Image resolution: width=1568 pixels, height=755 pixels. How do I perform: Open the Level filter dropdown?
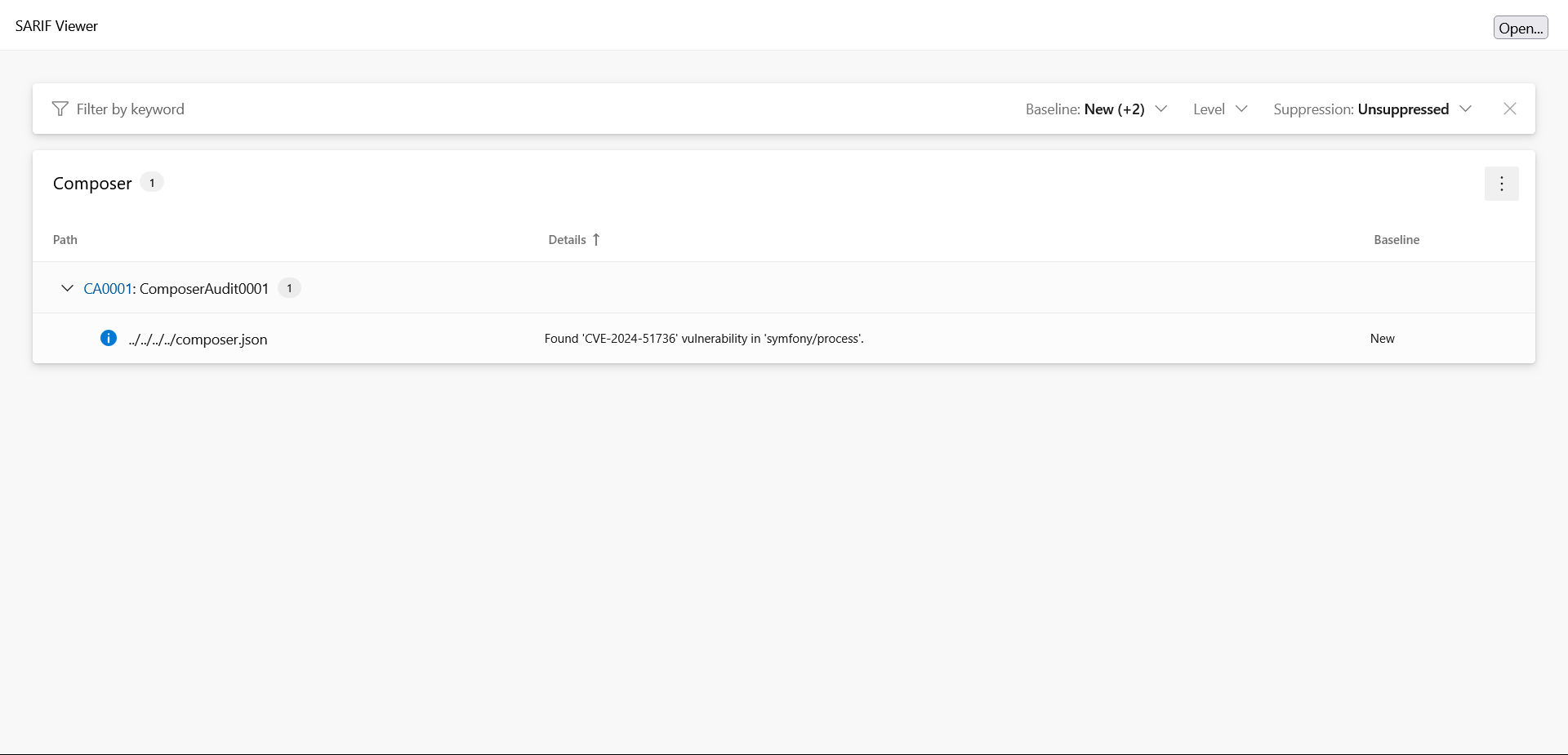(x=1220, y=109)
